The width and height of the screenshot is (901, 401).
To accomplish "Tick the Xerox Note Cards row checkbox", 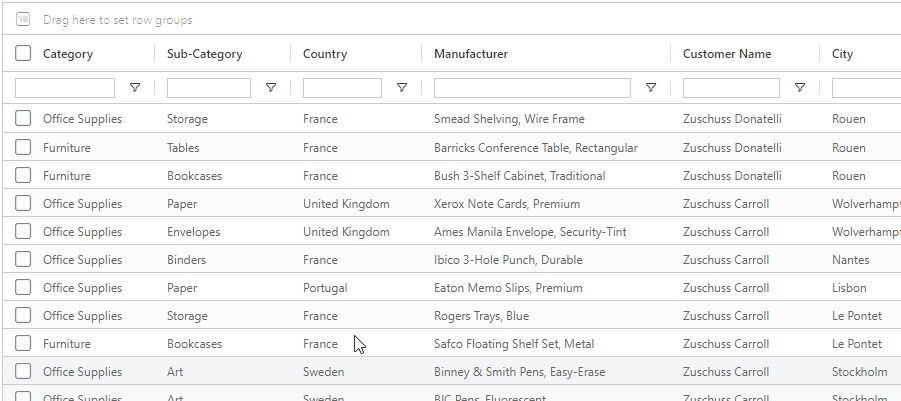I will (x=23, y=203).
